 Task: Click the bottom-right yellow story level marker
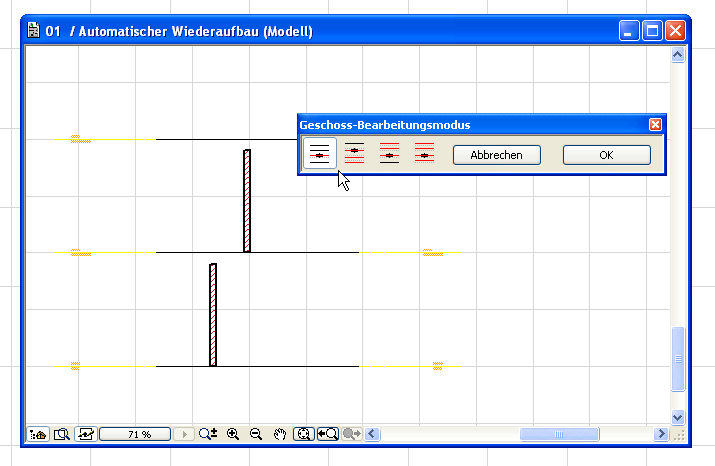click(x=438, y=366)
